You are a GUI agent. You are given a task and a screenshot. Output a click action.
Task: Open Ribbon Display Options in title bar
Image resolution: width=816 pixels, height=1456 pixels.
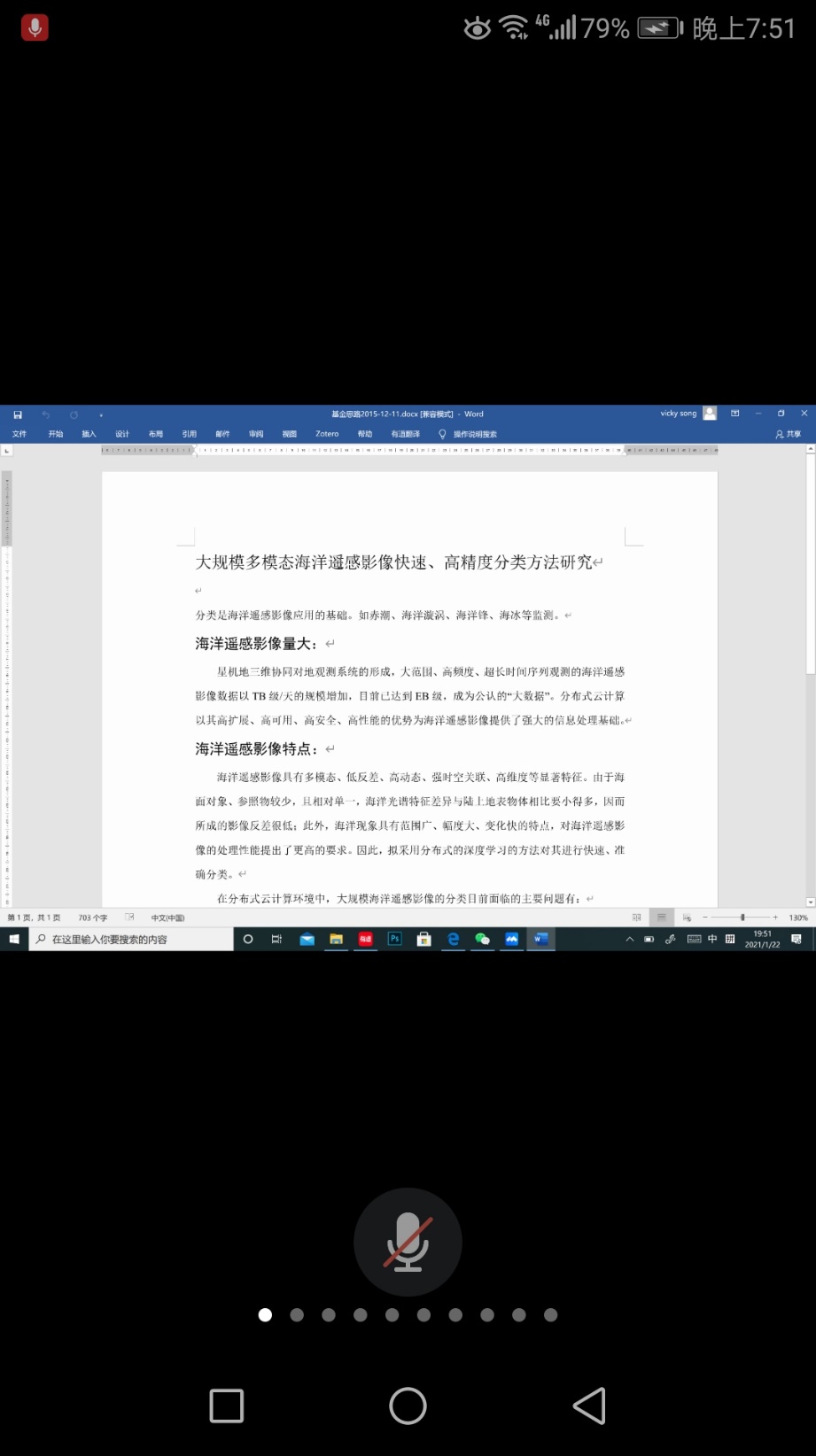(734, 414)
